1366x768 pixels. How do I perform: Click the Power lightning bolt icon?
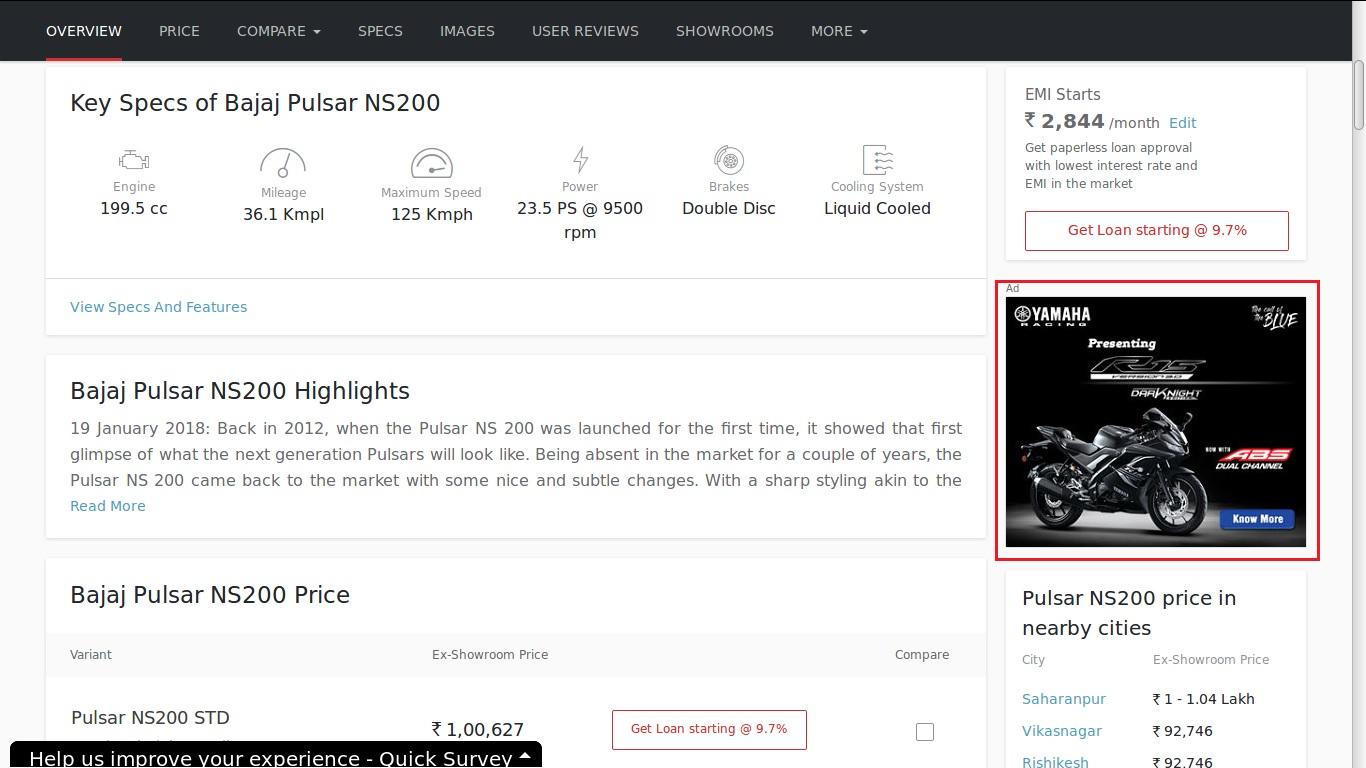(580, 160)
